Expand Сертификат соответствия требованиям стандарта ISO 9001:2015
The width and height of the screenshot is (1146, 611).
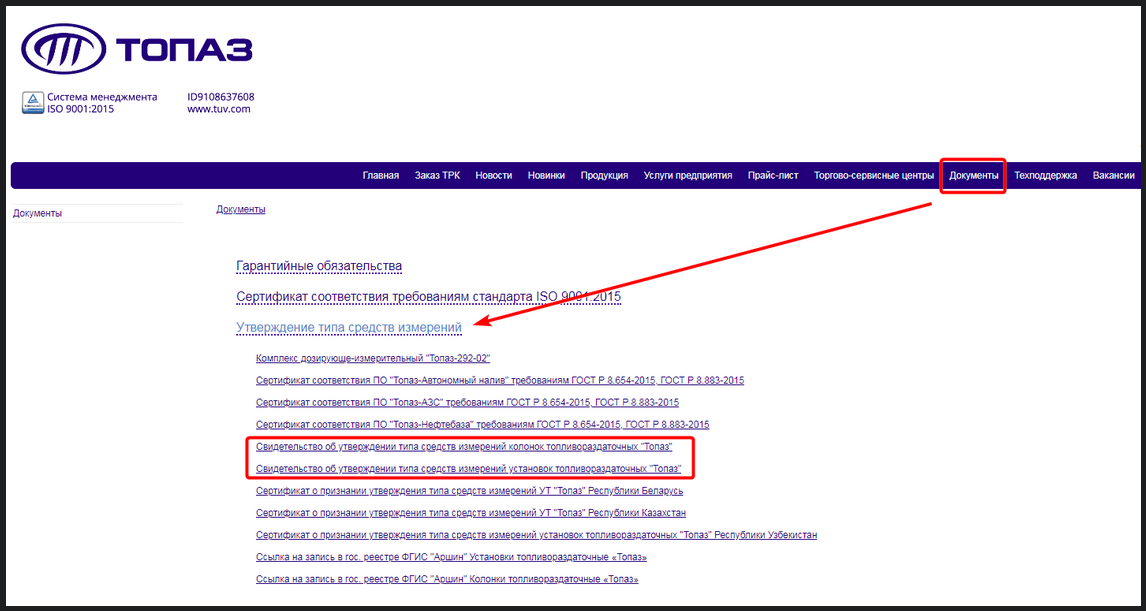(428, 297)
